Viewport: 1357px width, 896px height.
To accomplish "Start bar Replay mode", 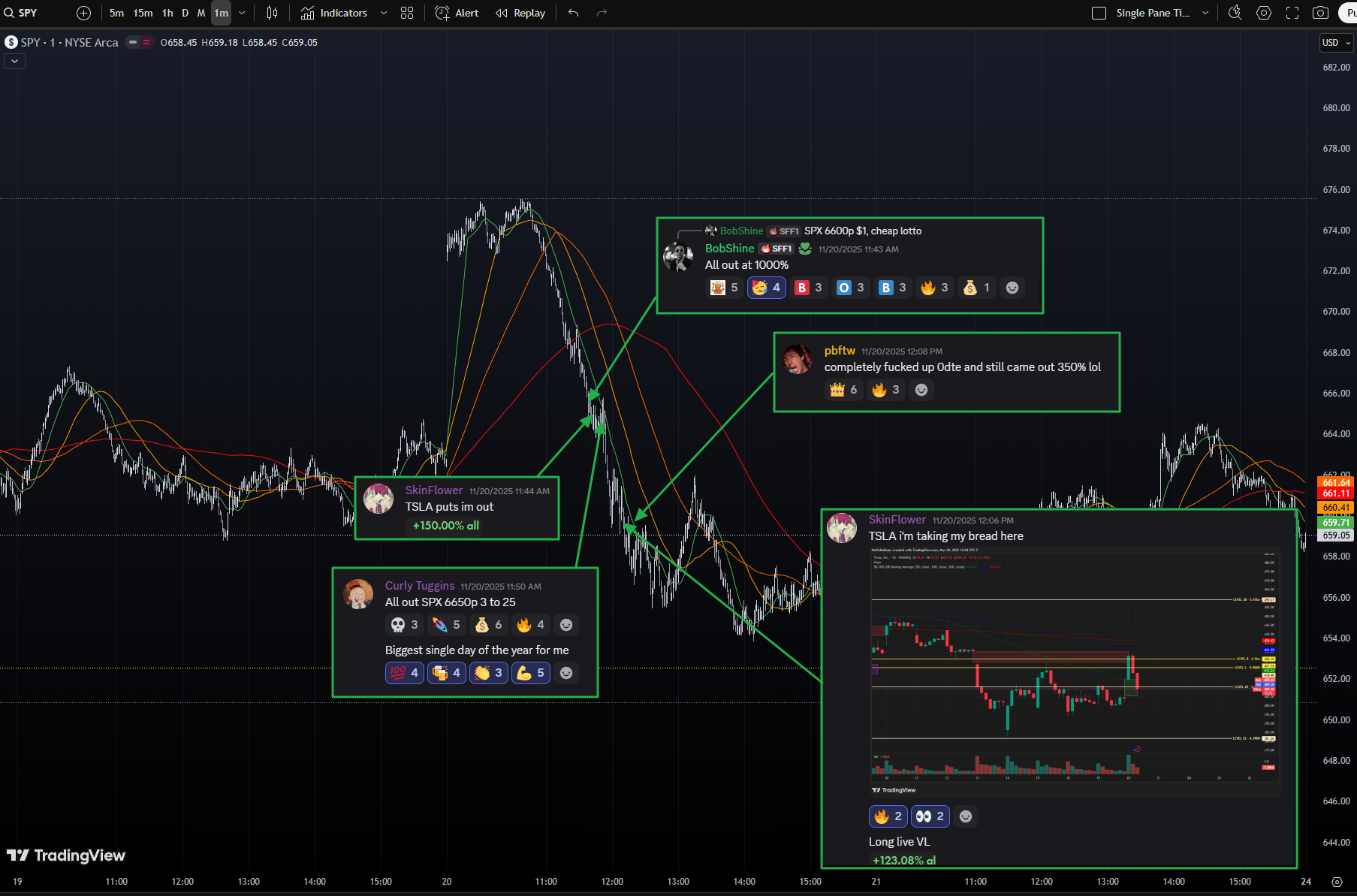I will 520,13.
